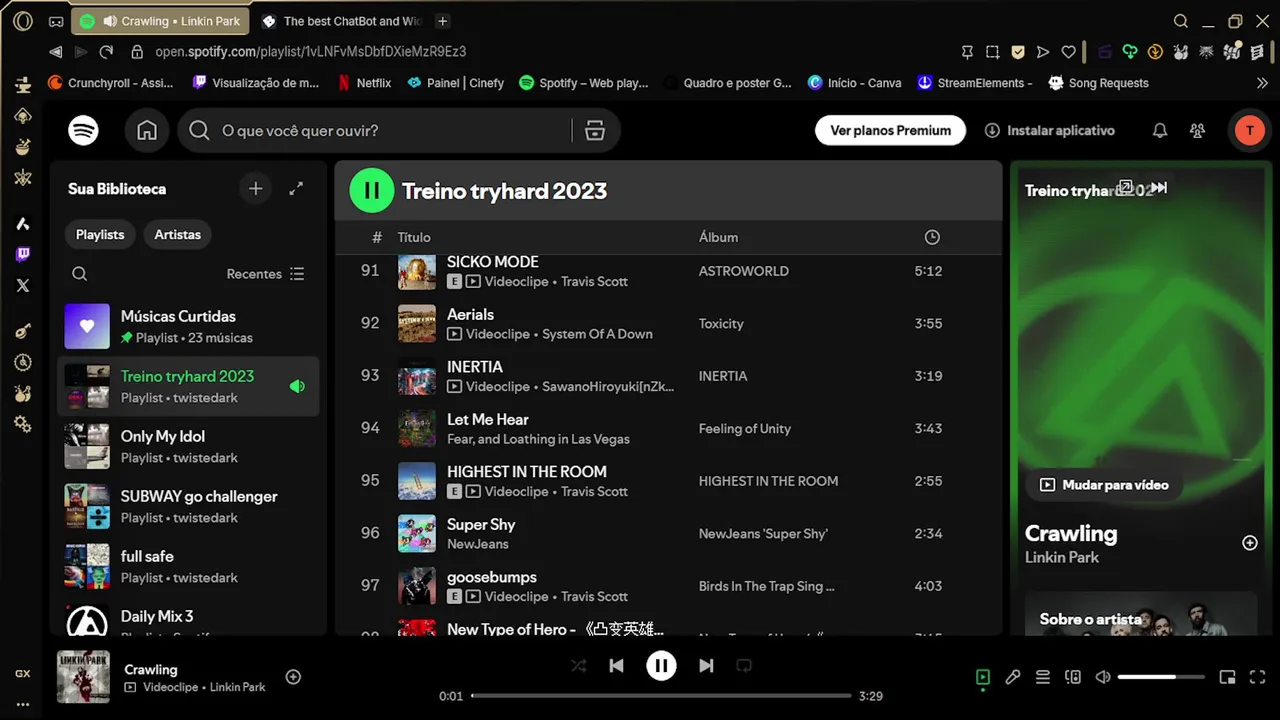Create a new playlist with plus icon
This screenshot has height=720, width=1280.
(x=256, y=189)
